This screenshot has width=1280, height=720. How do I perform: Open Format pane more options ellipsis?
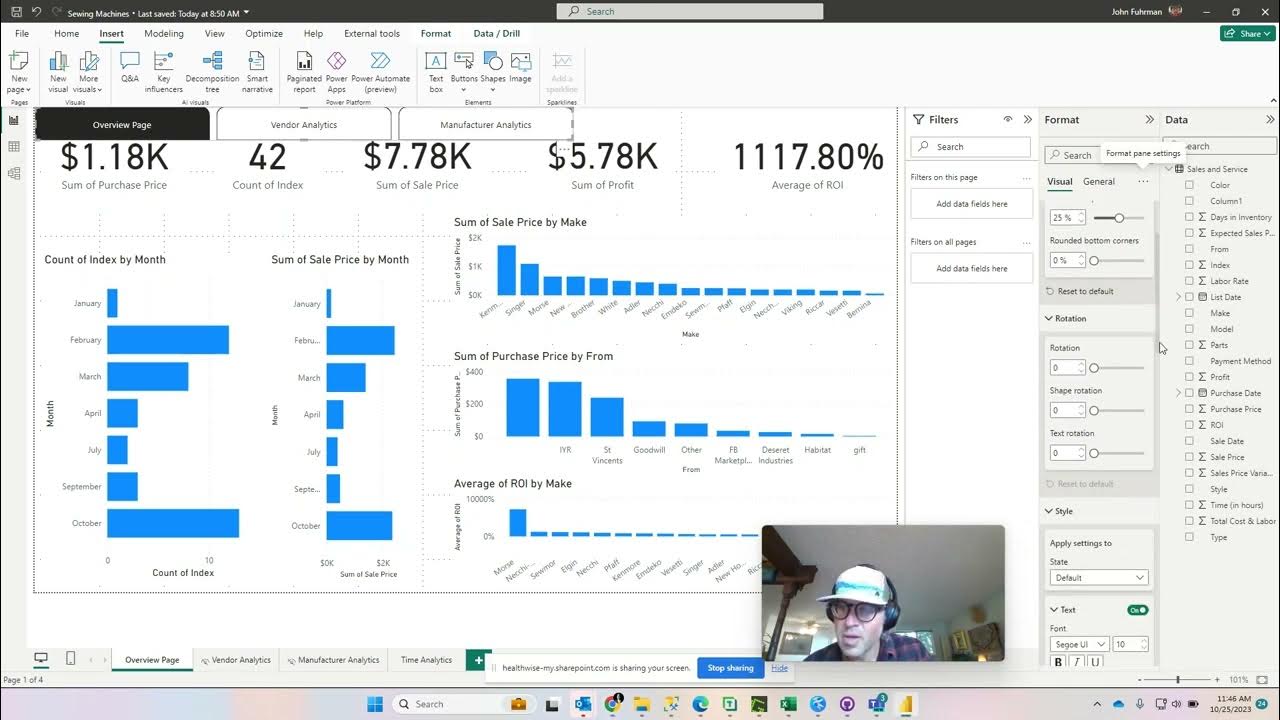coord(1143,182)
